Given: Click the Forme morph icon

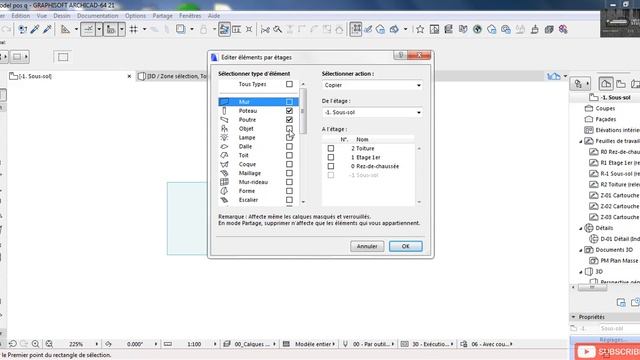Looking at the screenshot, I should point(224,191).
